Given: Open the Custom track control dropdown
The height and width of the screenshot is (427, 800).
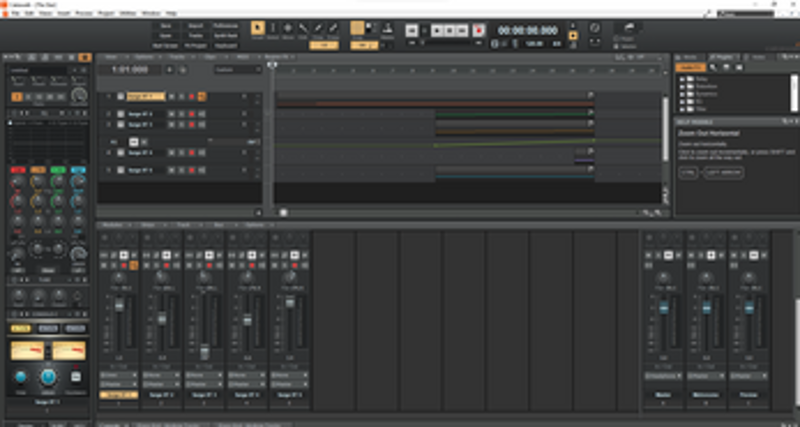Looking at the screenshot, I should click(x=238, y=69).
